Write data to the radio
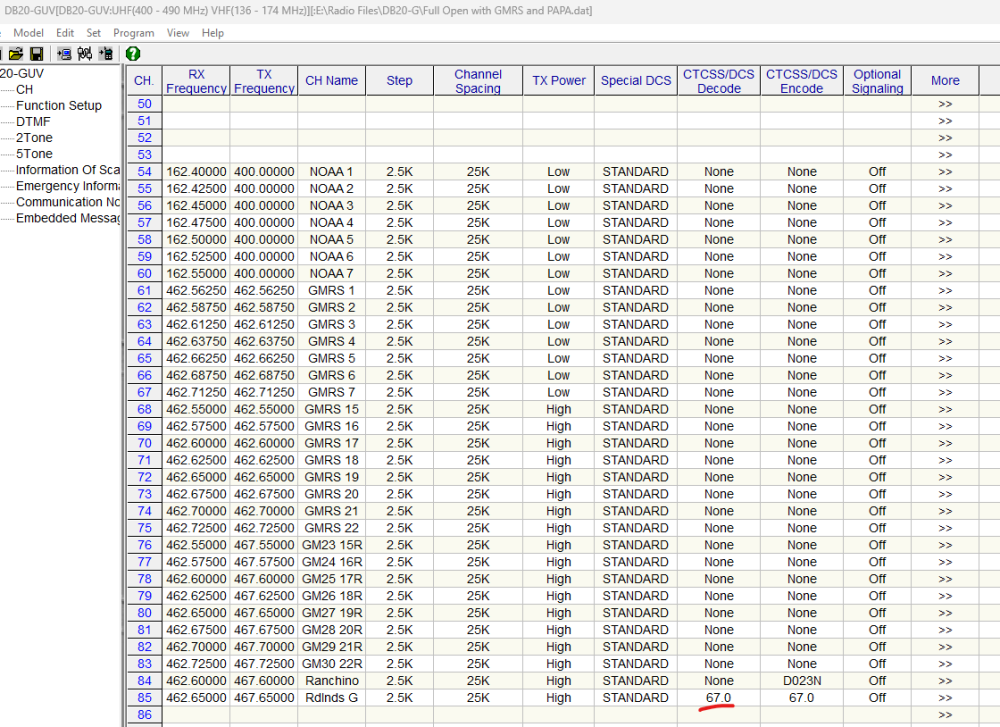Image resolution: width=1000 pixels, height=727 pixels. tap(105, 54)
